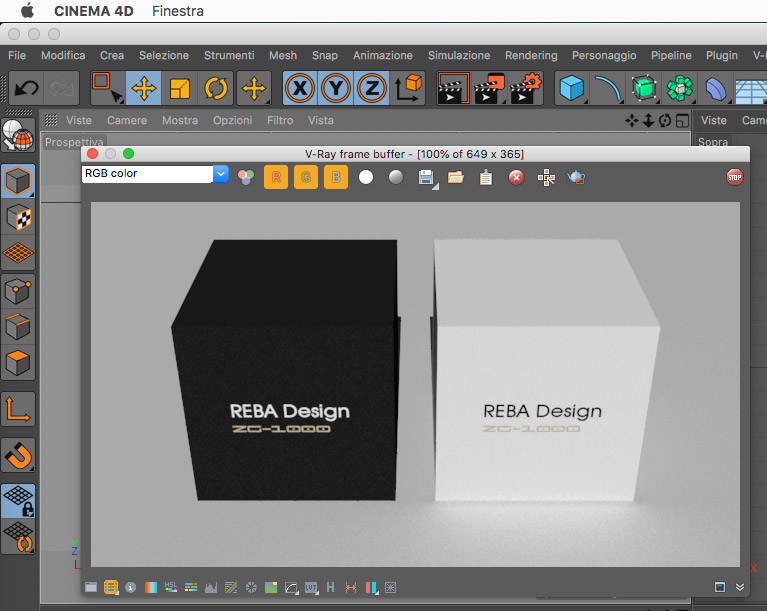The width and height of the screenshot is (767, 611).
Task: Open the Simulazione menu
Action: pos(459,55)
